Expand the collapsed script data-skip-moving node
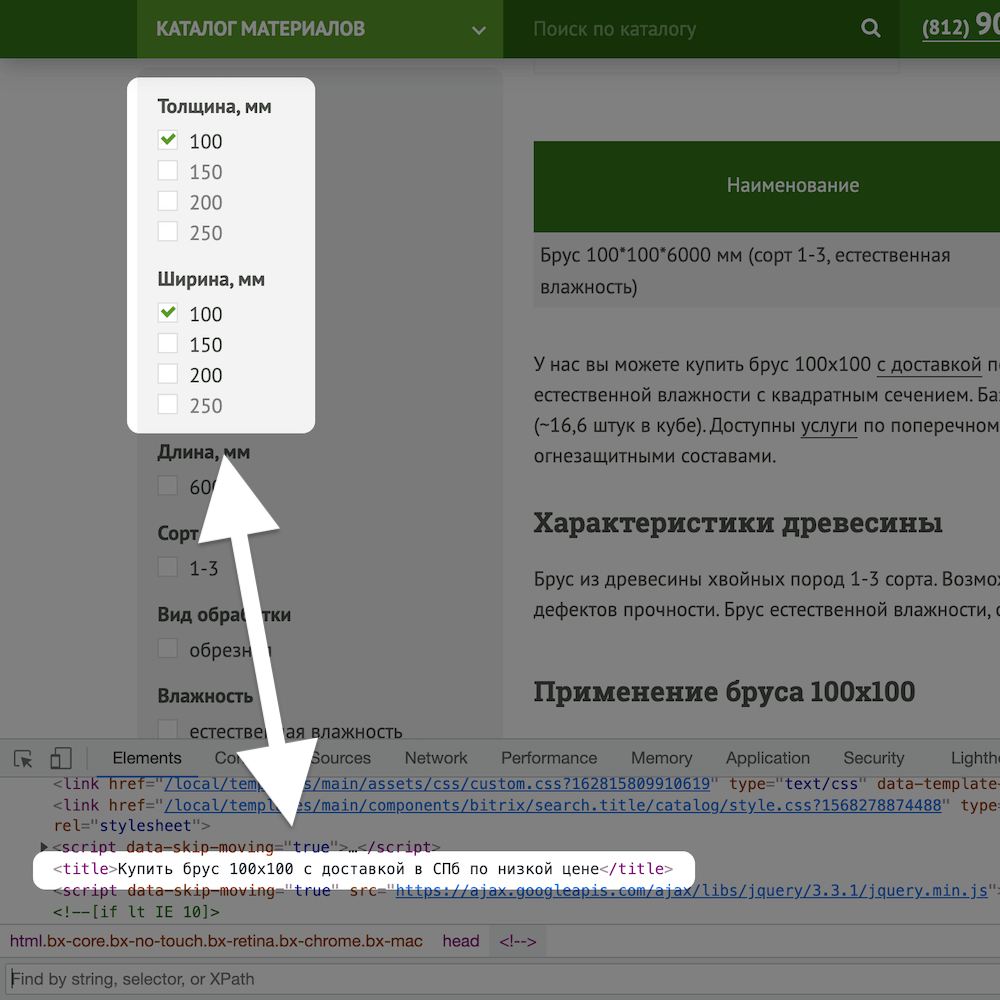Viewport: 1000px width, 1000px height. [43, 847]
